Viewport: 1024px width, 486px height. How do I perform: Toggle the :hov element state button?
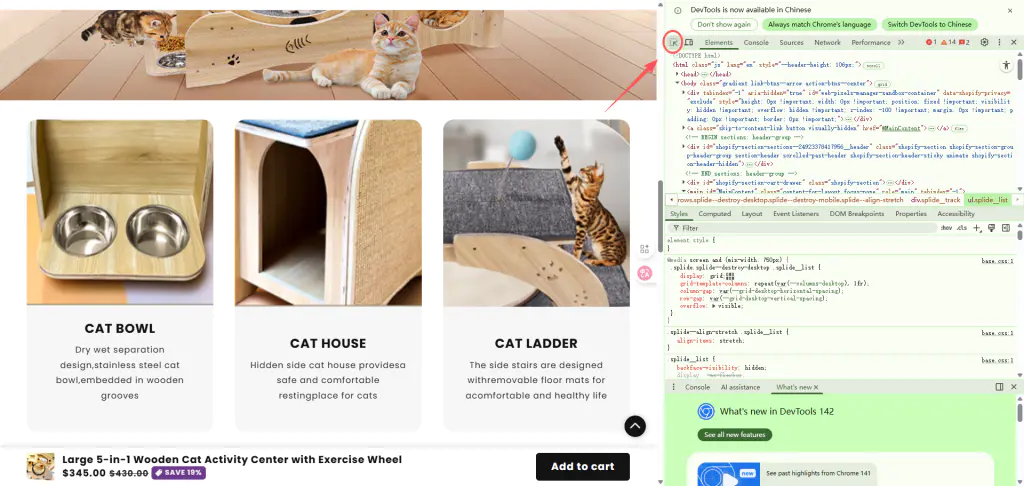[x=946, y=228]
